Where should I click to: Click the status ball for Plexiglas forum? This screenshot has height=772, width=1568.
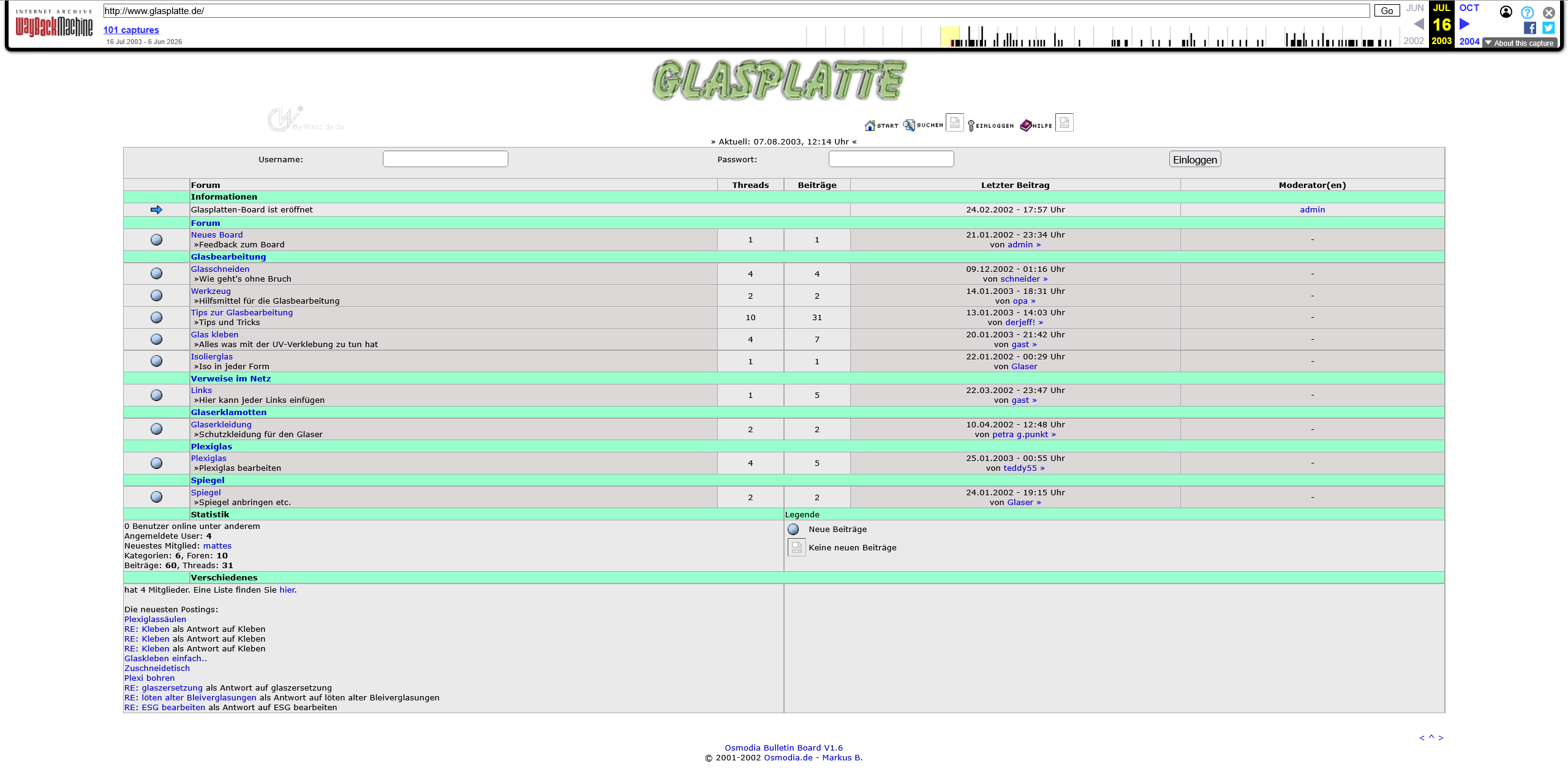(157, 463)
